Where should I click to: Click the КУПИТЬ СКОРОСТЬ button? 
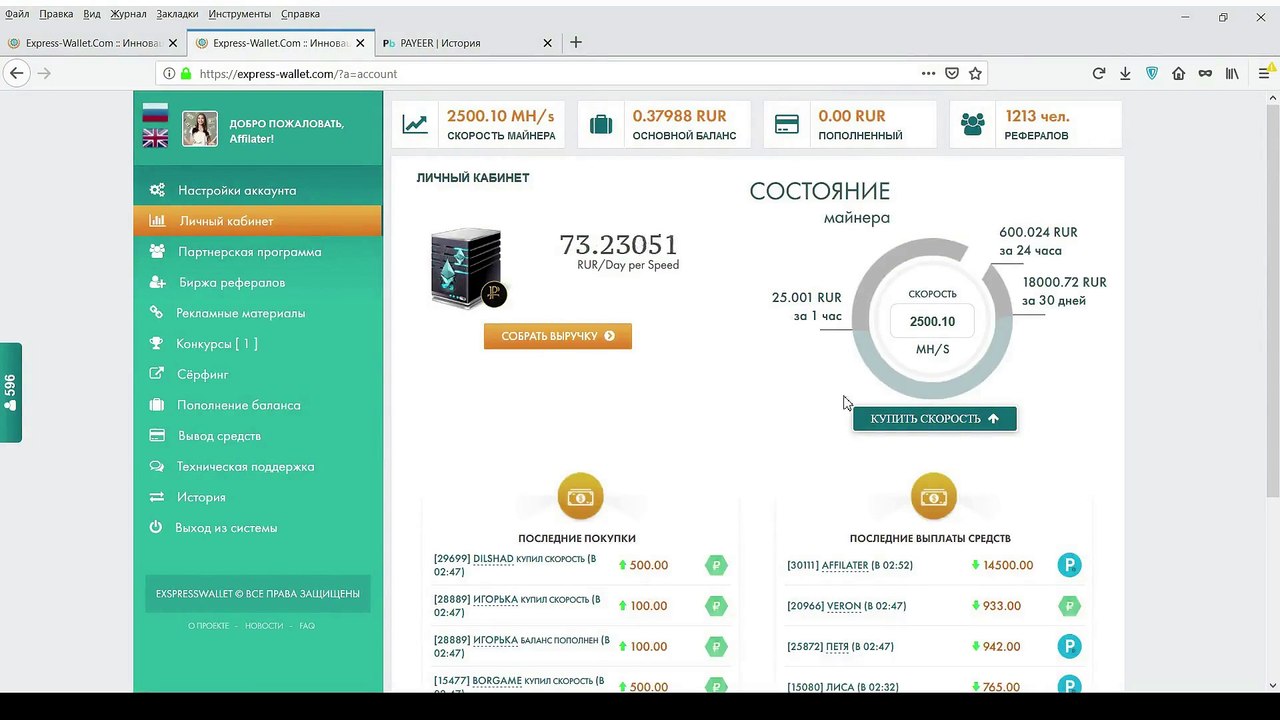pos(935,419)
